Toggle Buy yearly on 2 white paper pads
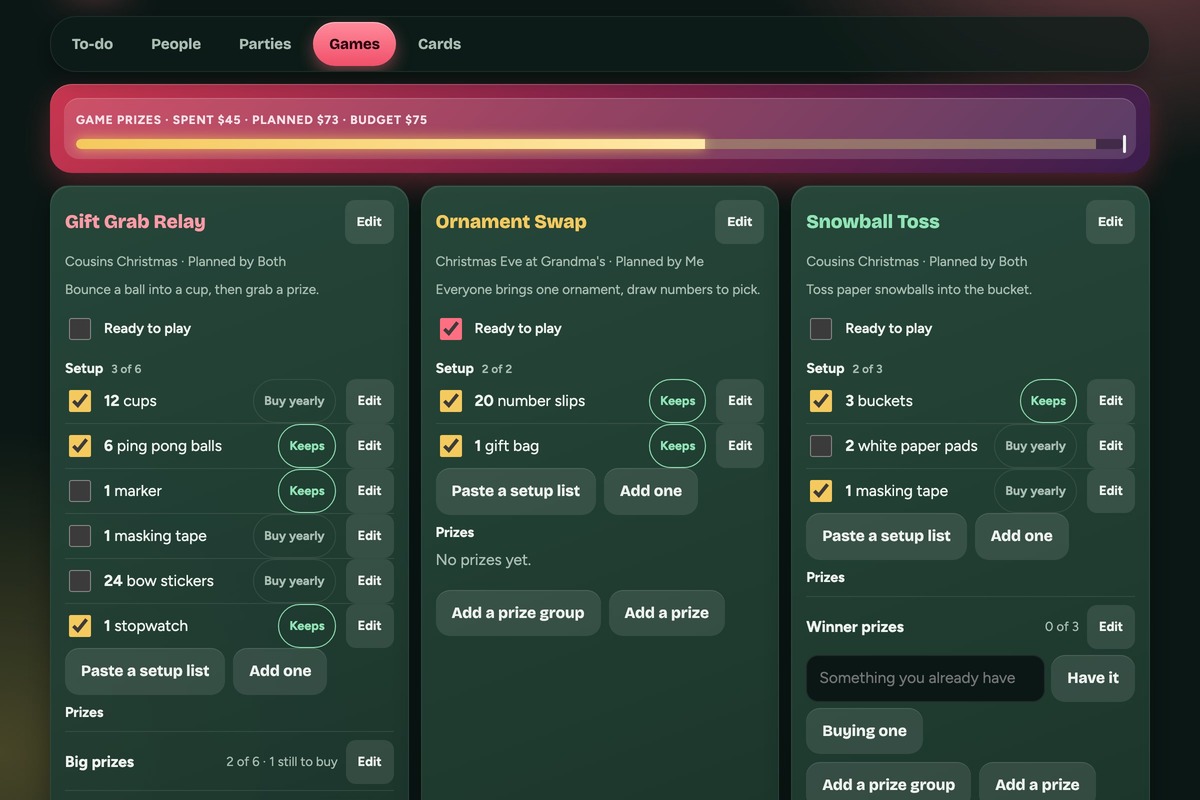Viewport: 1200px width, 800px height. click(1035, 446)
